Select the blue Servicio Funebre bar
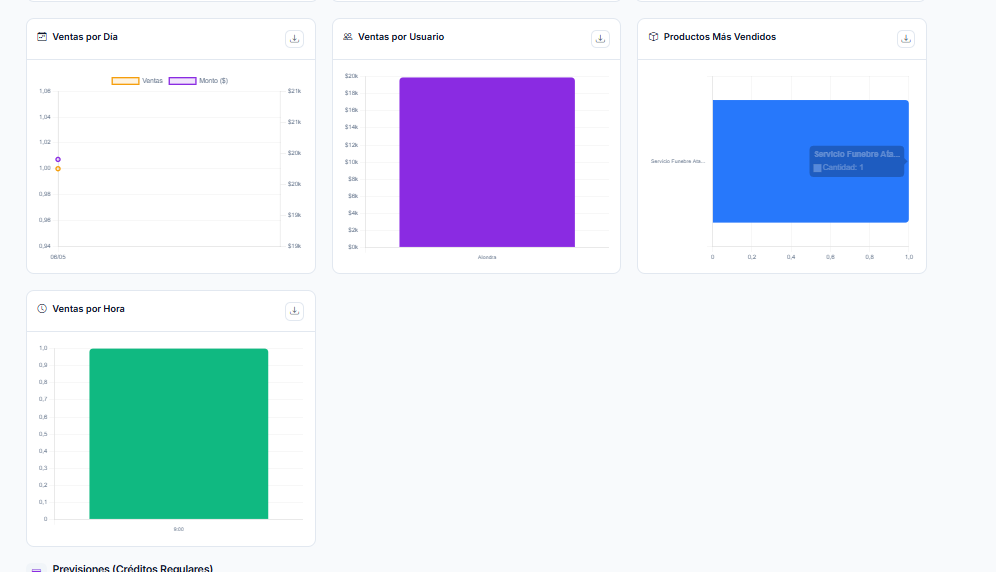The height and width of the screenshot is (572, 996). coord(811,161)
